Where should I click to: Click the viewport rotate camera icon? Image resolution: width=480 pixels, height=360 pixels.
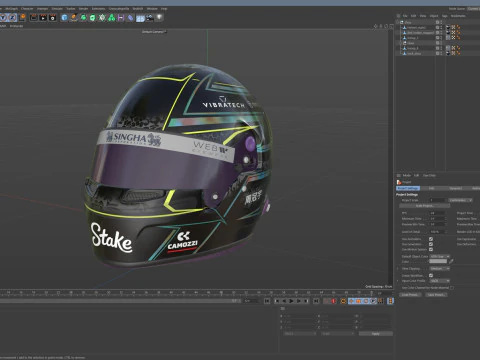pos(386,26)
